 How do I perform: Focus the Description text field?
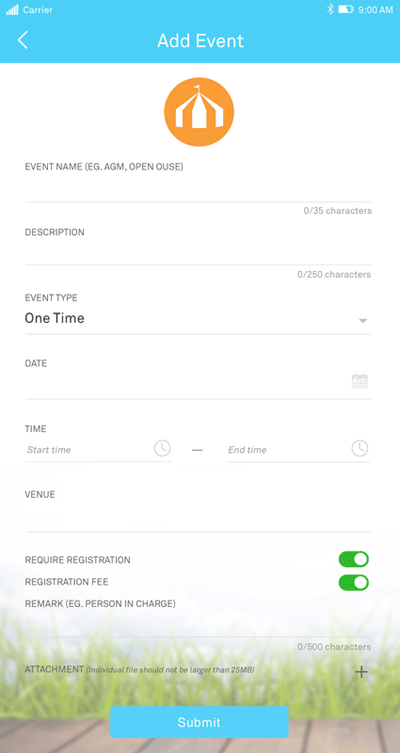(x=198, y=253)
